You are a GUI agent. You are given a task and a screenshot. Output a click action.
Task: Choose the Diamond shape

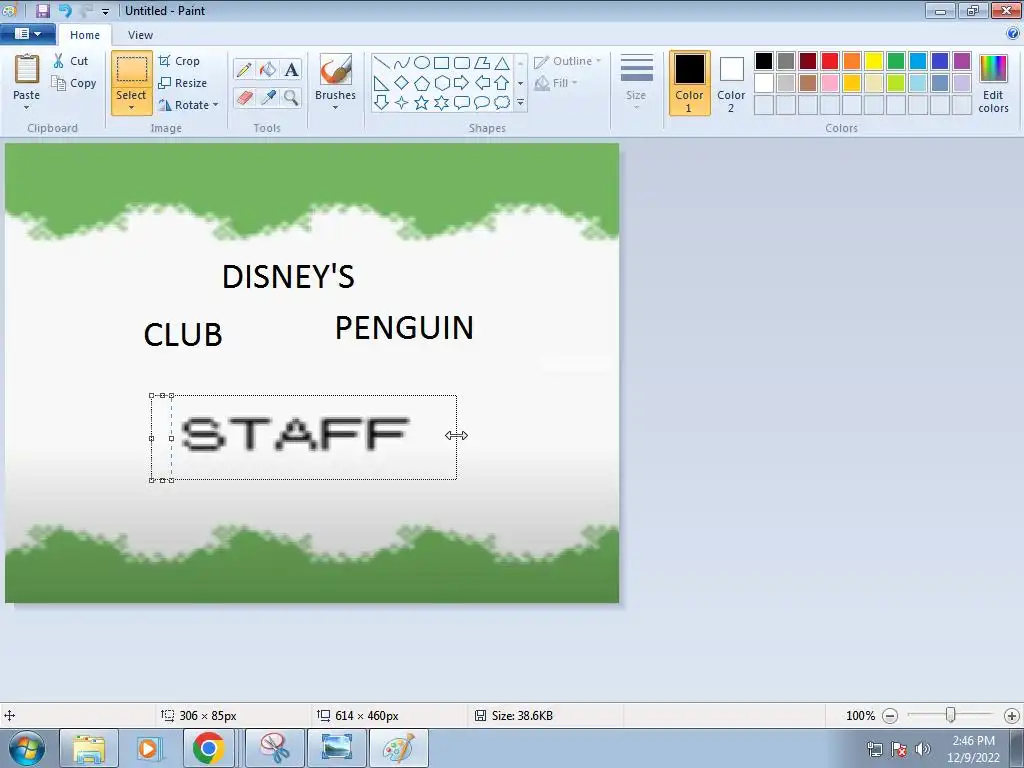tap(402, 83)
